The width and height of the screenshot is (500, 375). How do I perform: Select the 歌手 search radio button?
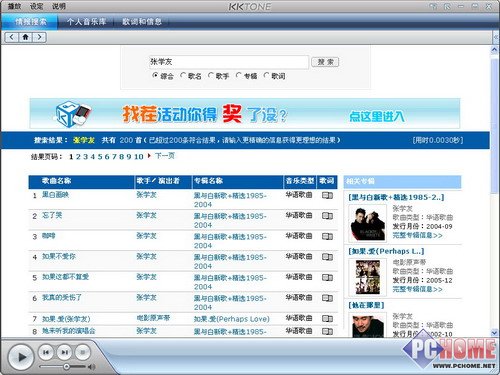[x=210, y=75]
